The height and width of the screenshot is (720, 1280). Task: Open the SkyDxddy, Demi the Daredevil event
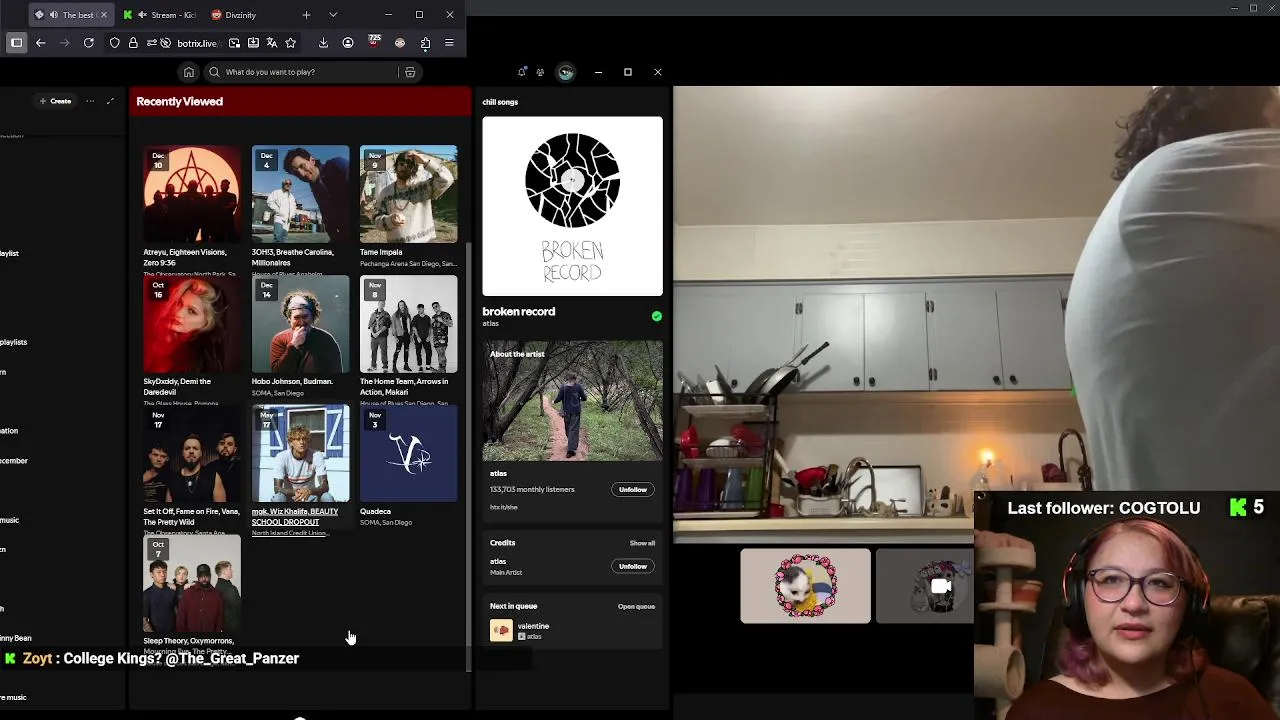pyautogui.click(x=191, y=338)
